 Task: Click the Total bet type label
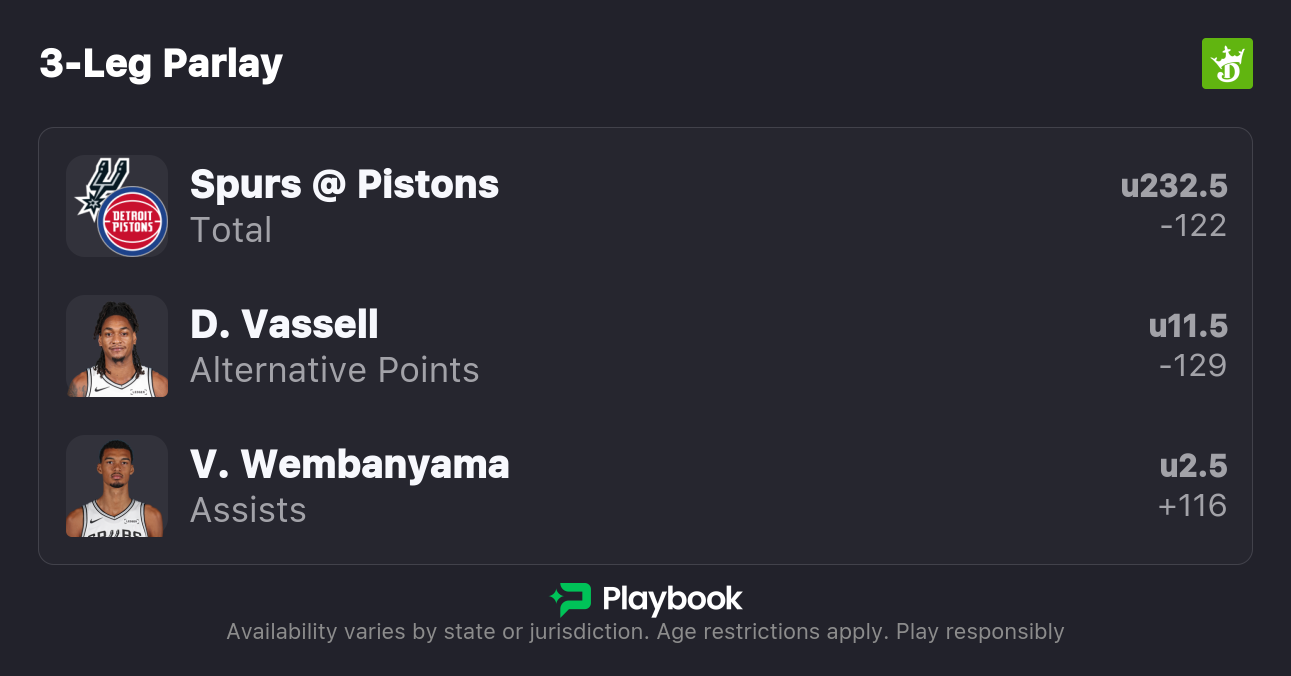231,230
